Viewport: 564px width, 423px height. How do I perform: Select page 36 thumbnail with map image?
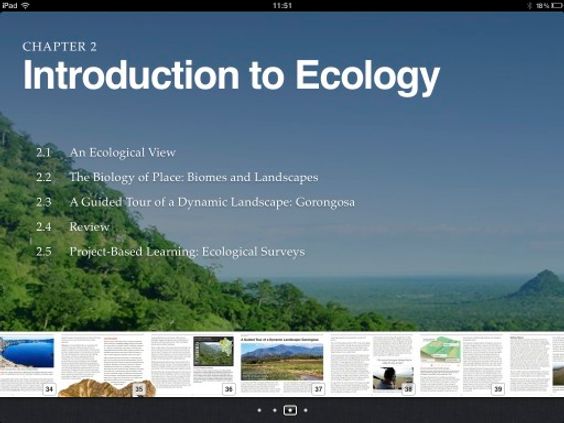pos(193,364)
